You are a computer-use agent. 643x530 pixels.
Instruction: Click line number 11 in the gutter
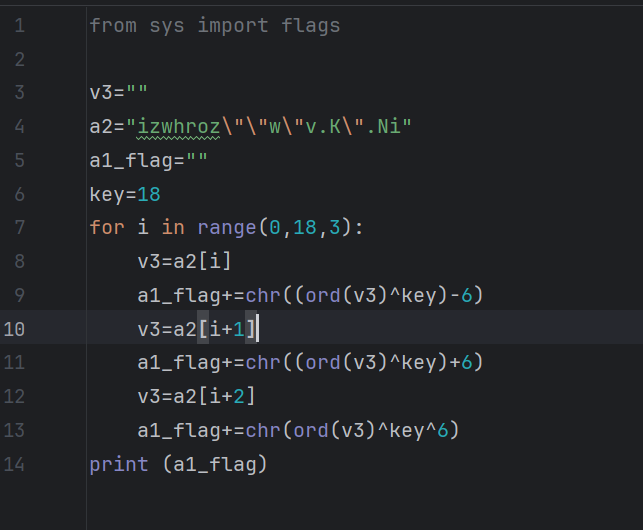14,363
